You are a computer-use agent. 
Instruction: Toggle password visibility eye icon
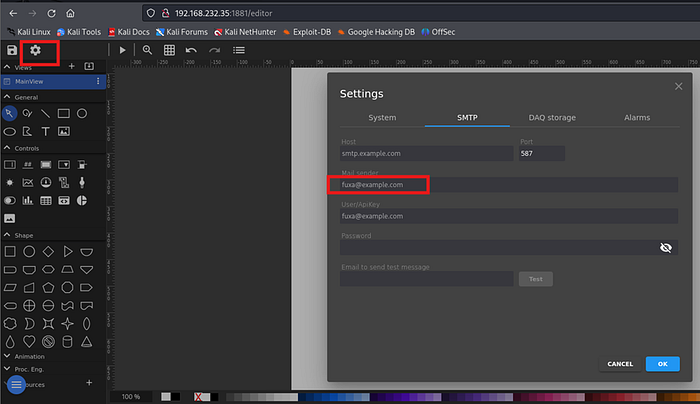(666, 247)
